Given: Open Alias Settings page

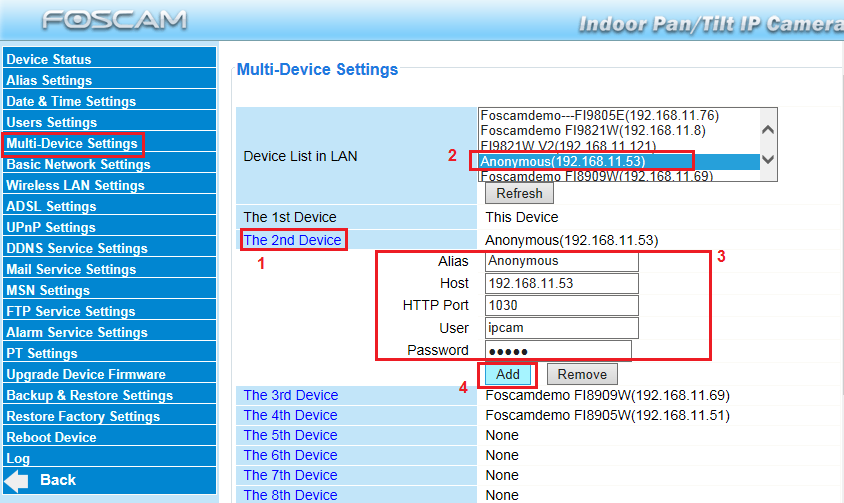Looking at the screenshot, I should 109,80.
